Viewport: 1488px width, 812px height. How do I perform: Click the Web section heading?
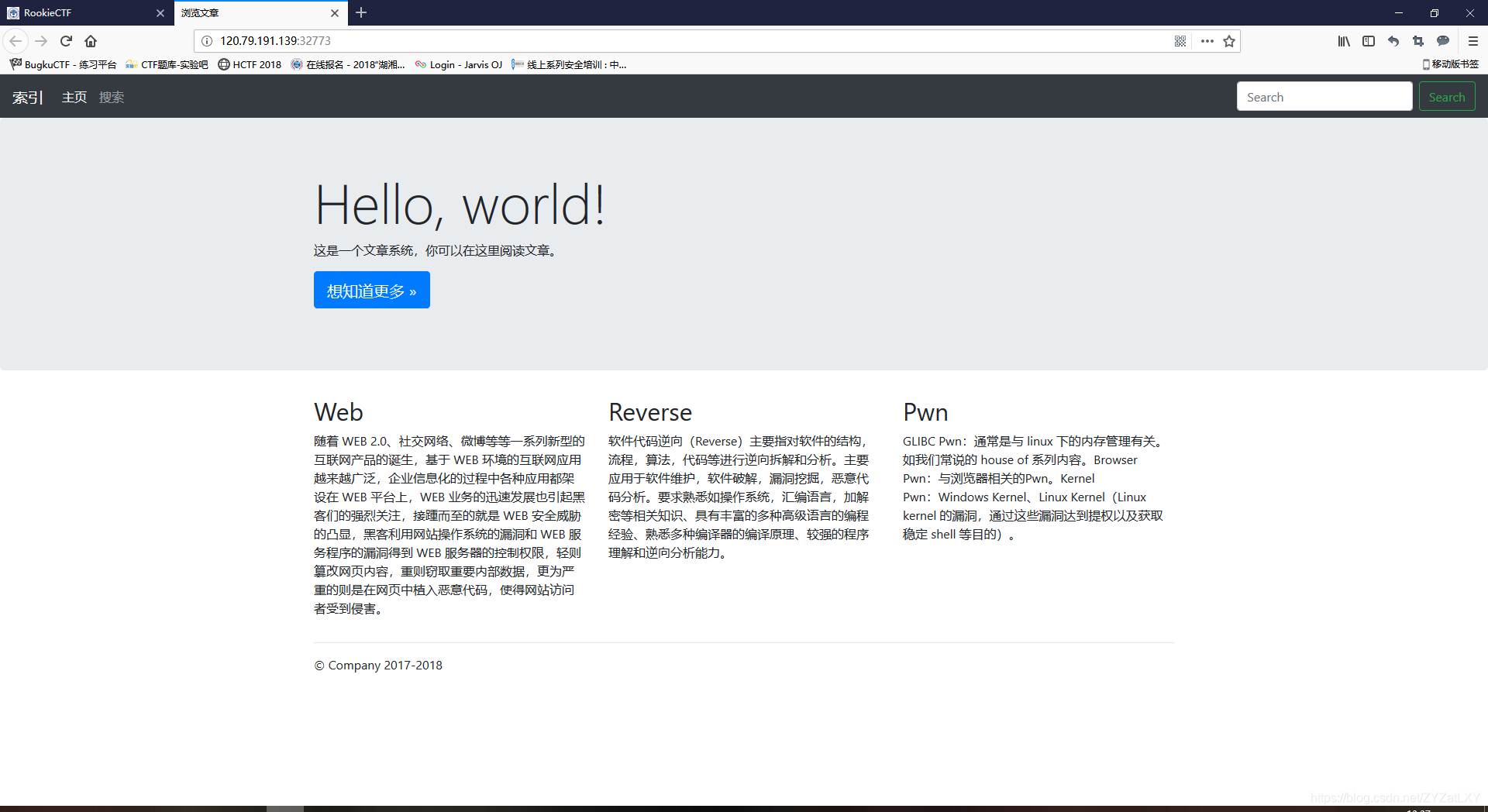(339, 412)
